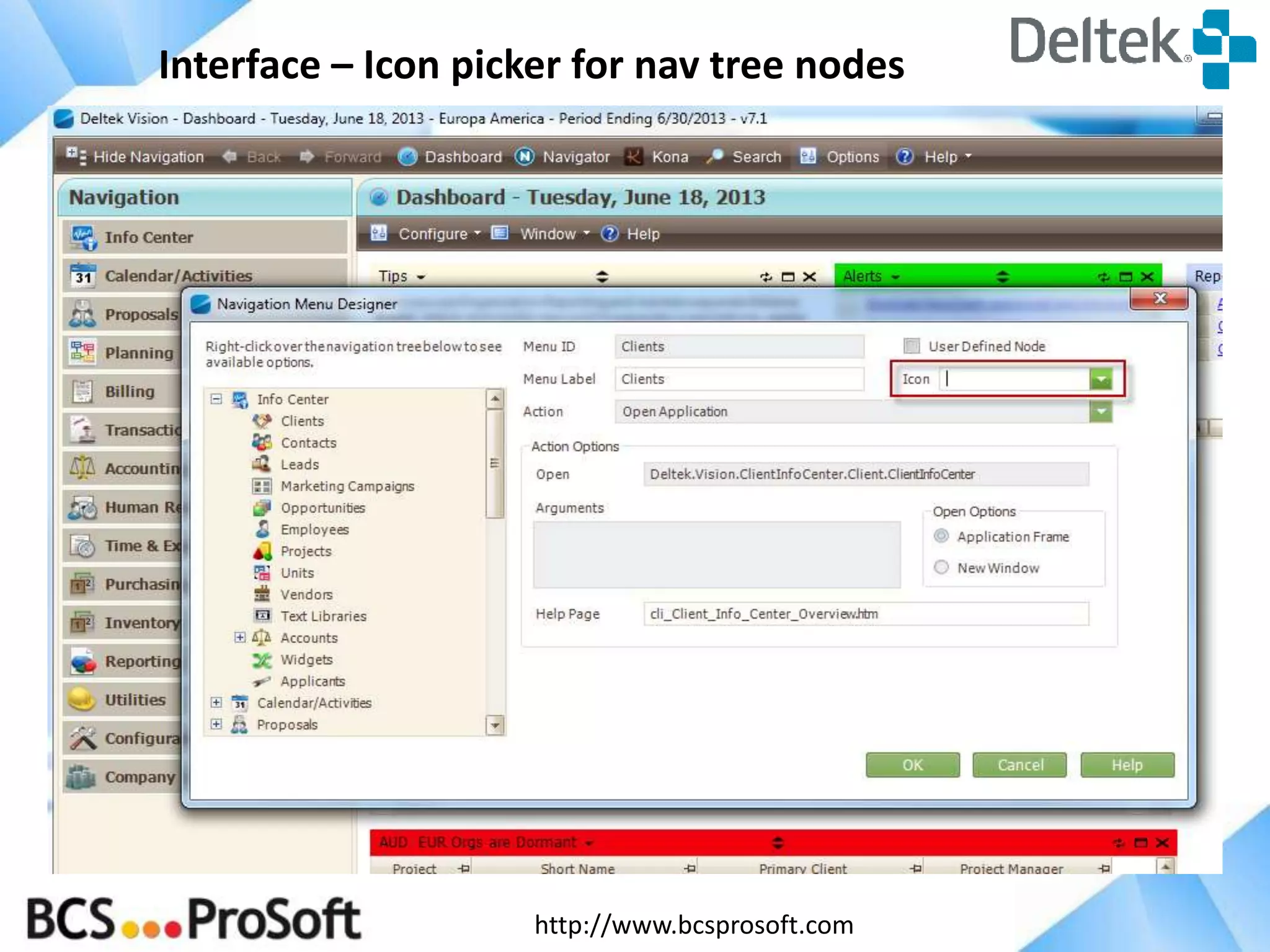Open the Human Resources sidebar icon
The height and width of the screenshot is (952, 1270).
(82, 507)
